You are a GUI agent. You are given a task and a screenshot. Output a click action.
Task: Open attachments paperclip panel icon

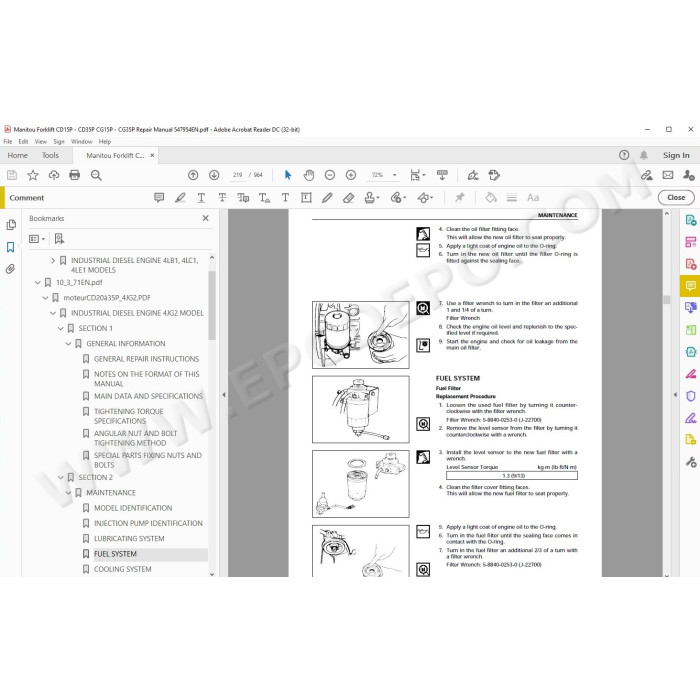pos(11,269)
